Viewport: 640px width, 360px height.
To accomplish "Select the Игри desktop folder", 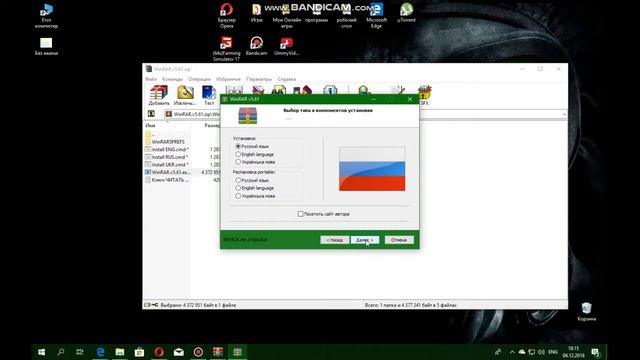I will click(256, 13).
